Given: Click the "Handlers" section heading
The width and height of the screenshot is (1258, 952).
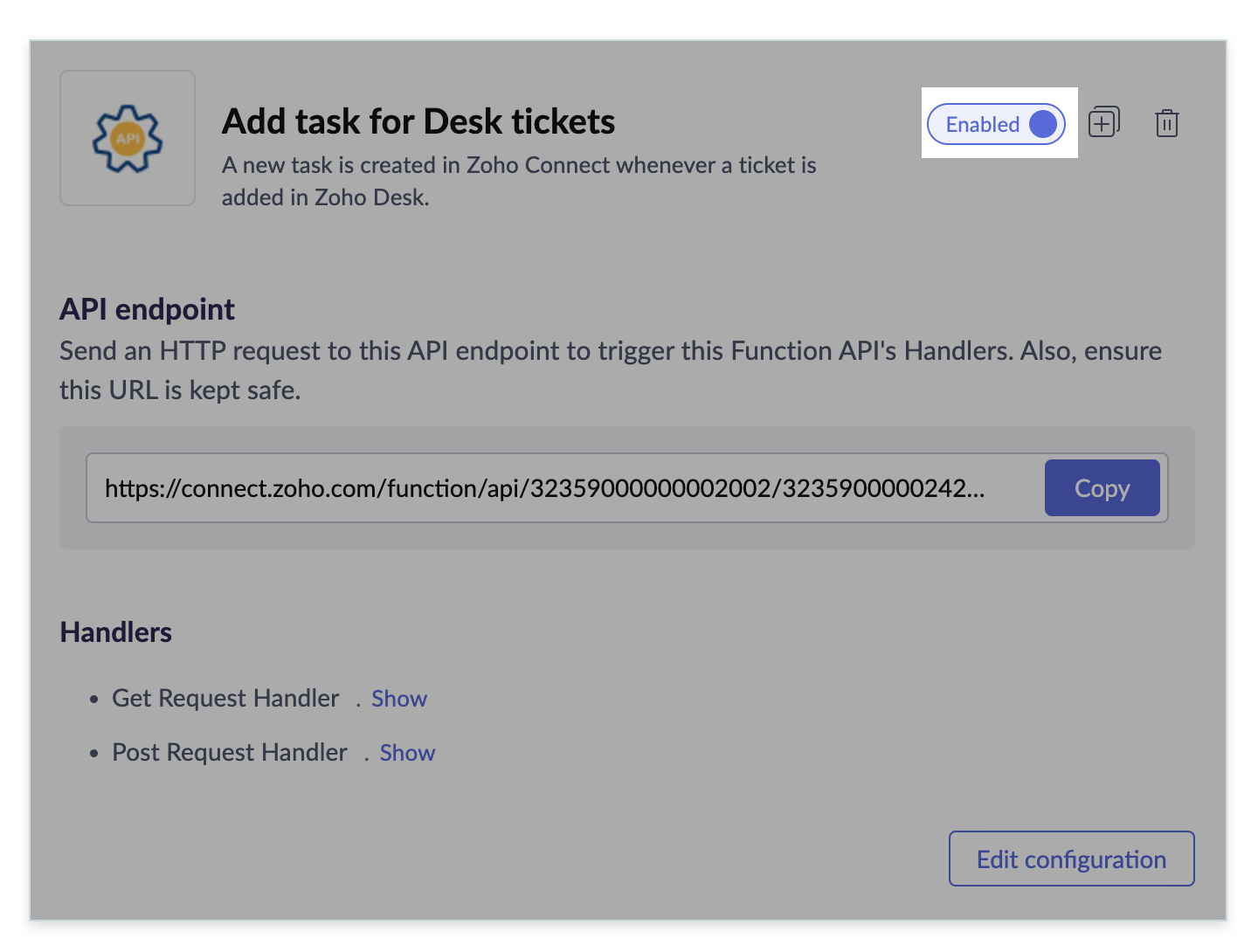Looking at the screenshot, I should coord(115,632).
